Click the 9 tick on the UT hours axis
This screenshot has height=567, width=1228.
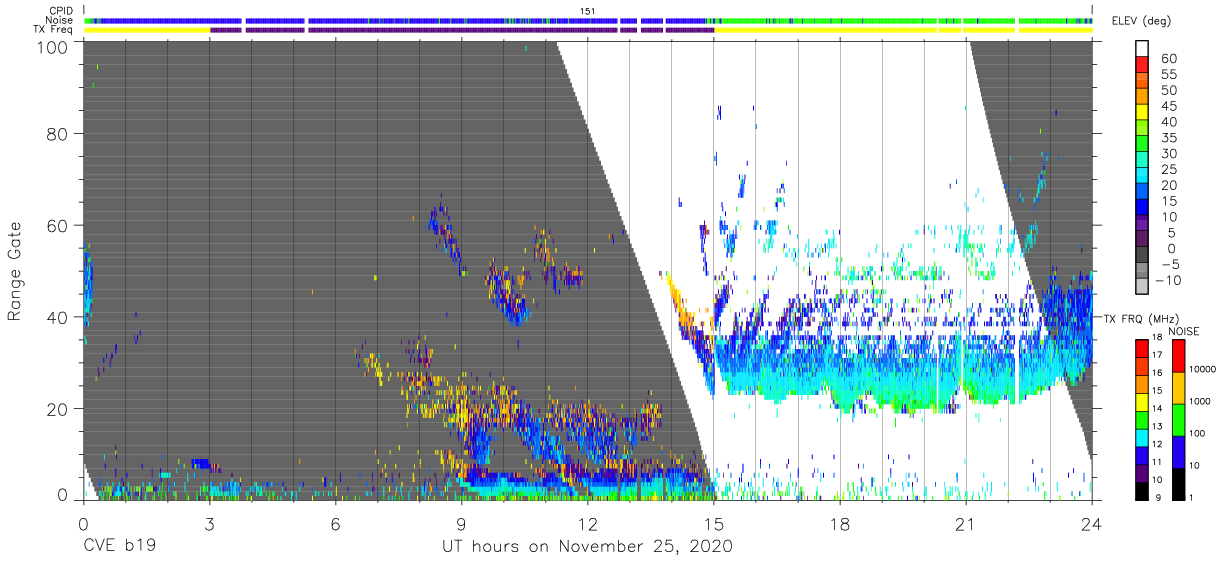click(x=461, y=523)
